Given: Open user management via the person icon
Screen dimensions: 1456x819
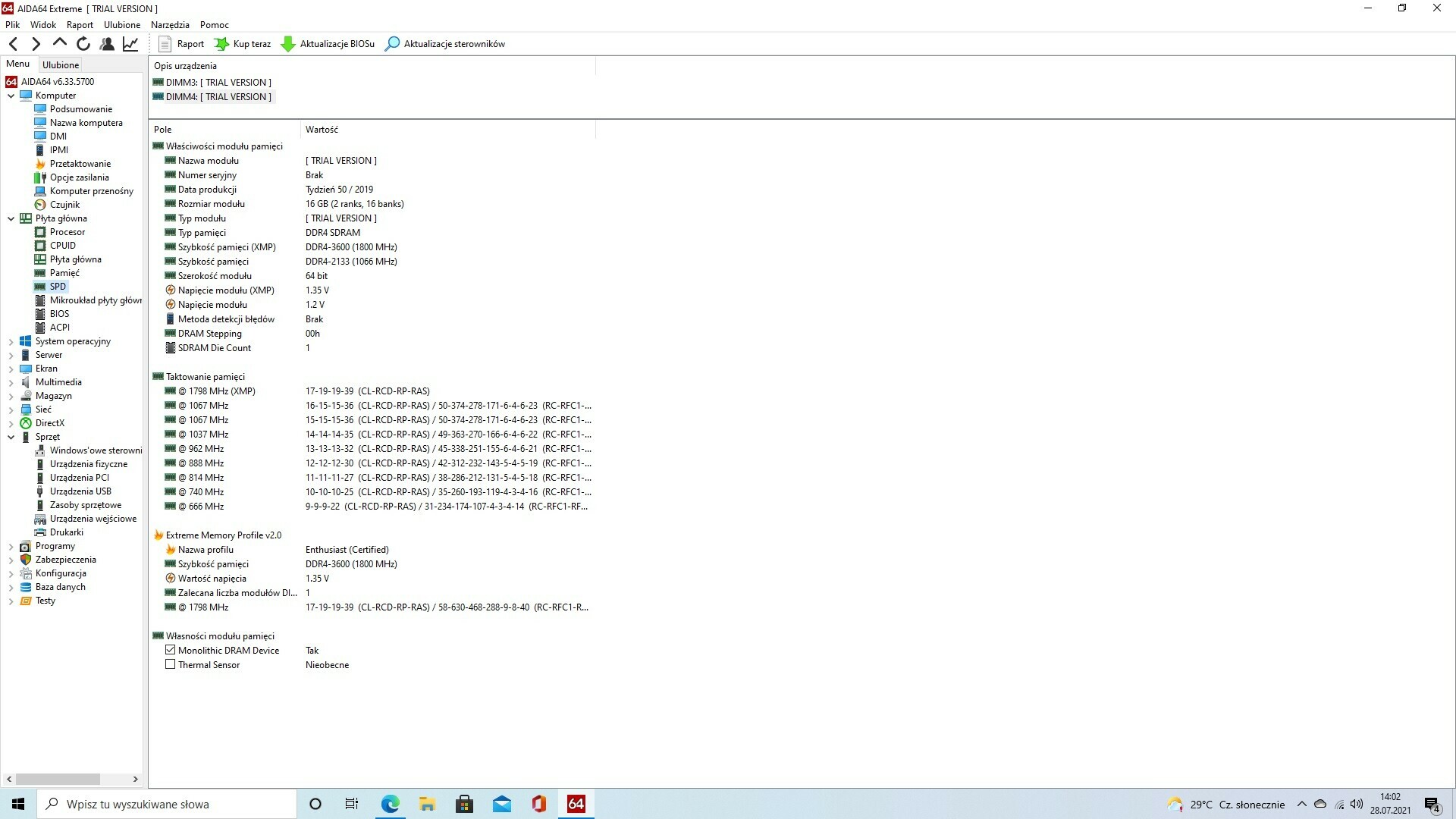Looking at the screenshot, I should [107, 44].
